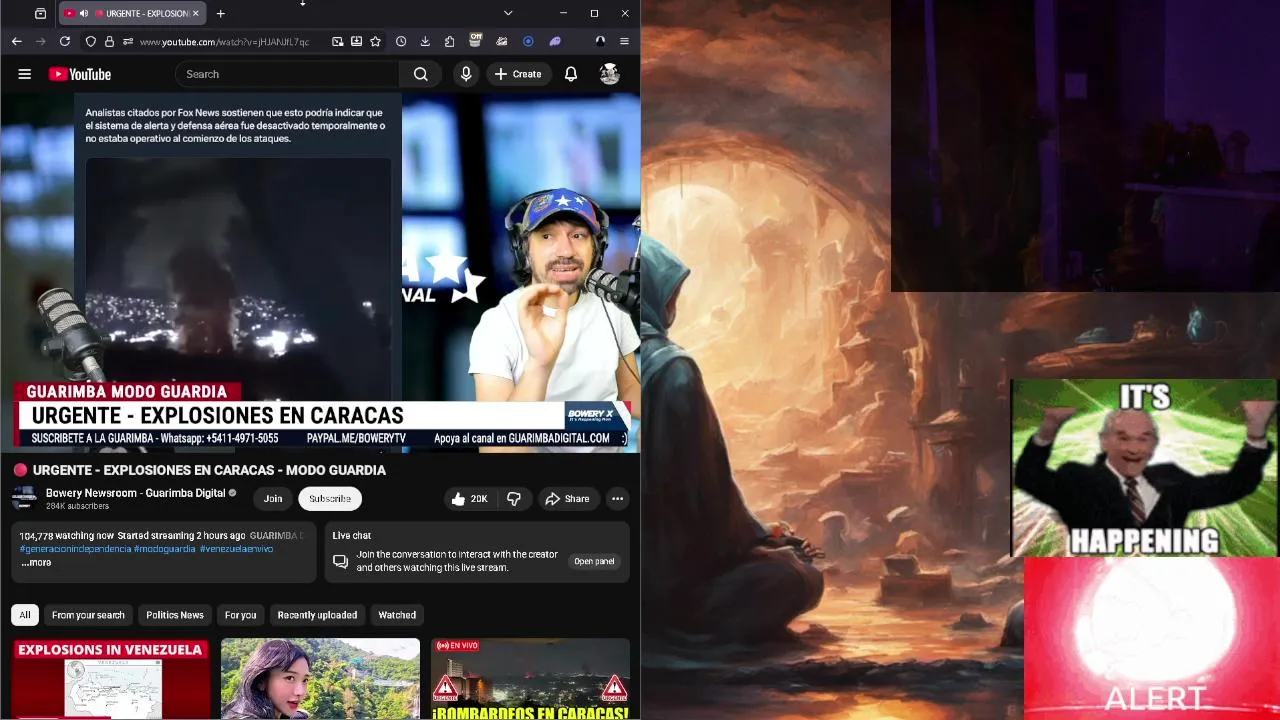
Task: Open the Firefox downloads arrow
Action: 425,41
